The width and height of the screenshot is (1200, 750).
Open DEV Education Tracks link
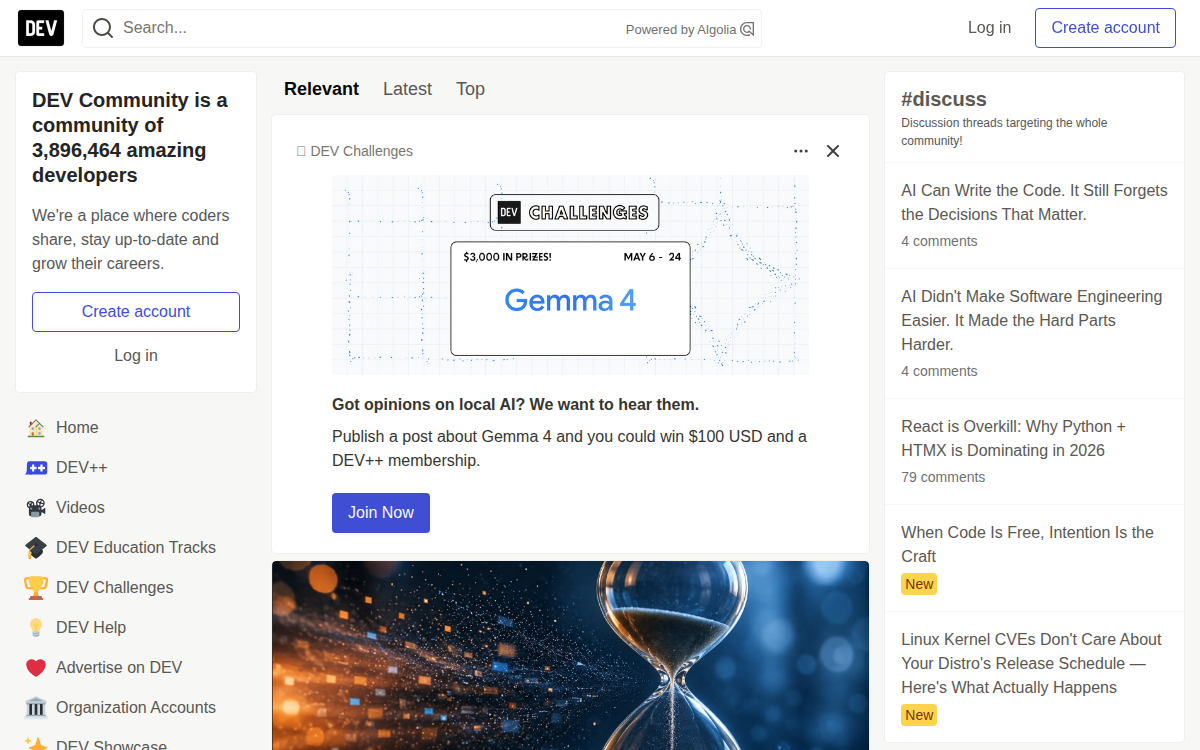click(136, 548)
